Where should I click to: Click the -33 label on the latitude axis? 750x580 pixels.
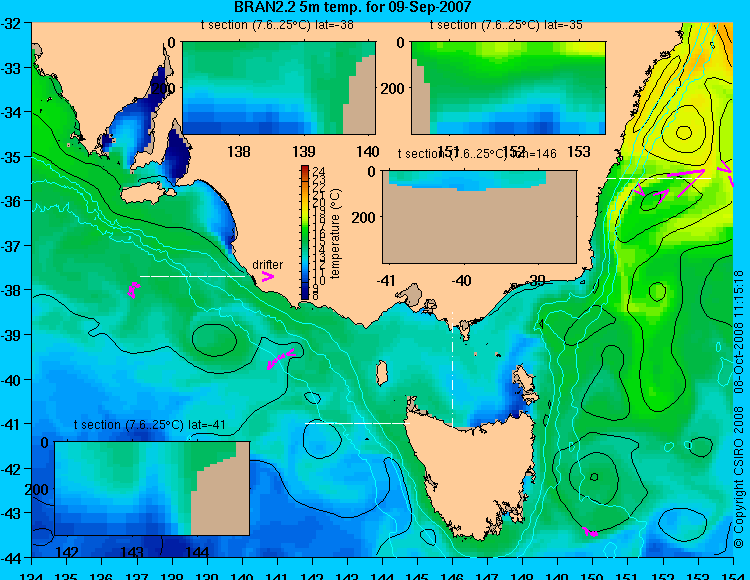11,68
